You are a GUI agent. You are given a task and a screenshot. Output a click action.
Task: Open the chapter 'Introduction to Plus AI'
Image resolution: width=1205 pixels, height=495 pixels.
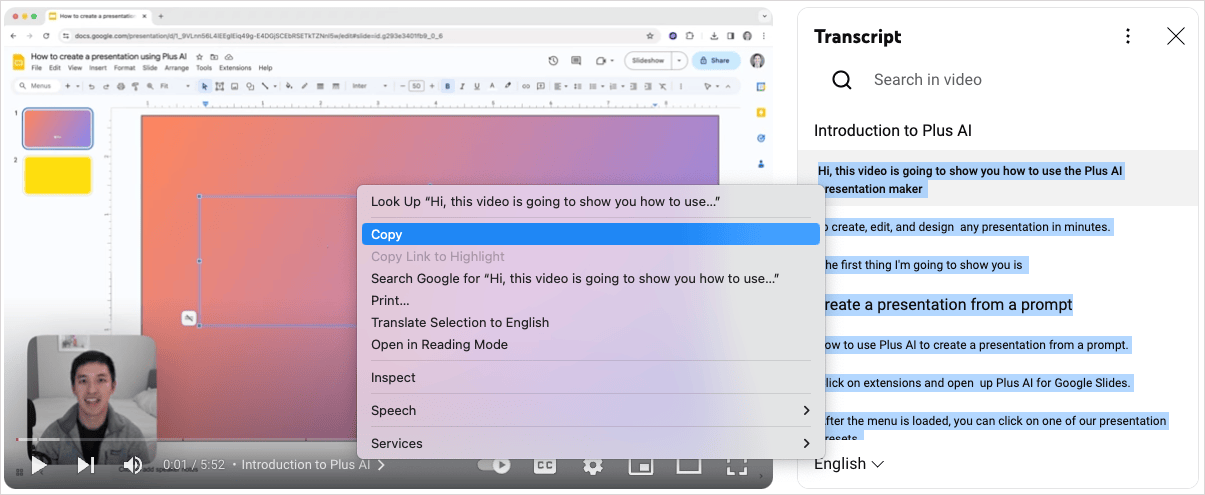tap(313, 465)
